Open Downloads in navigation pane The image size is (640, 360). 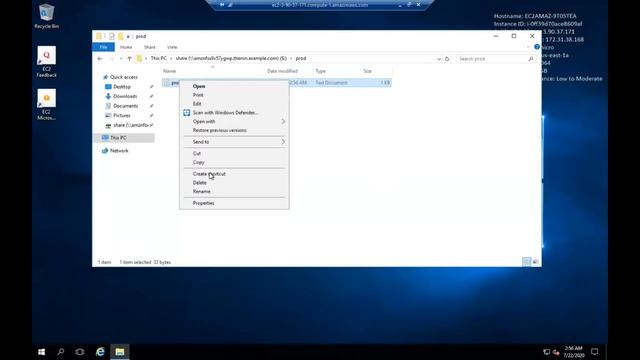coord(125,96)
